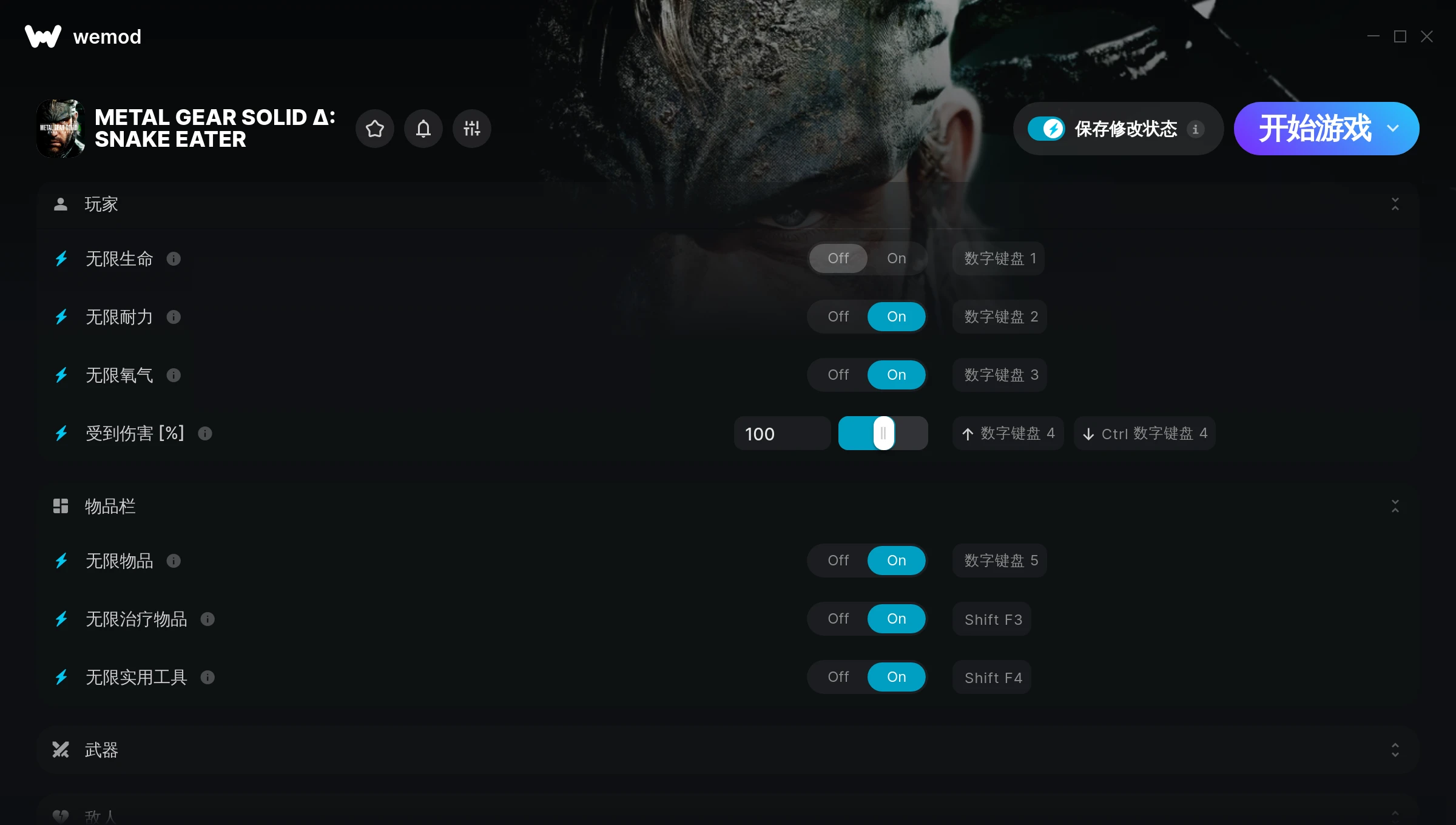The height and width of the screenshot is (825, 1456).
Task: Show info for 无限治疗物品
Action: [x=207, y=619]
